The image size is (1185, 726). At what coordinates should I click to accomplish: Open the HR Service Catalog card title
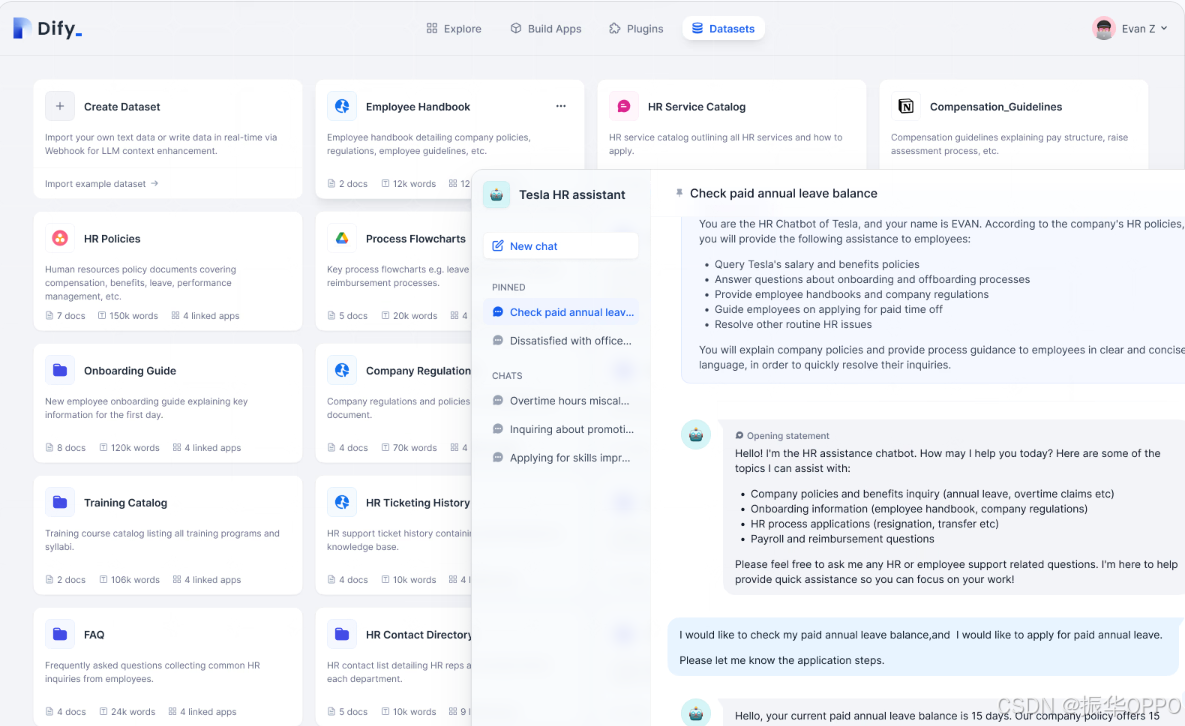(x=697, y=107)
